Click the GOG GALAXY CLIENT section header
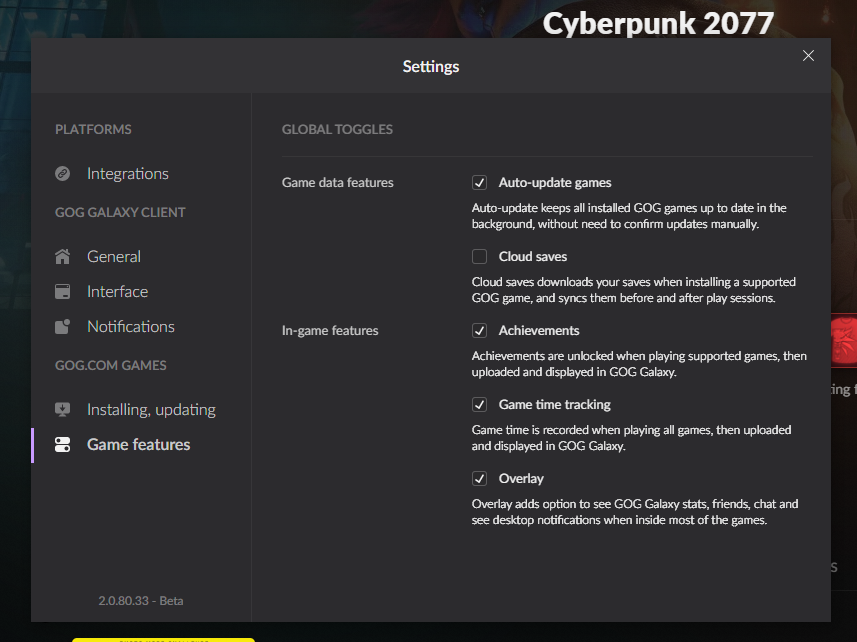857x642 pixels. point(120,213)
